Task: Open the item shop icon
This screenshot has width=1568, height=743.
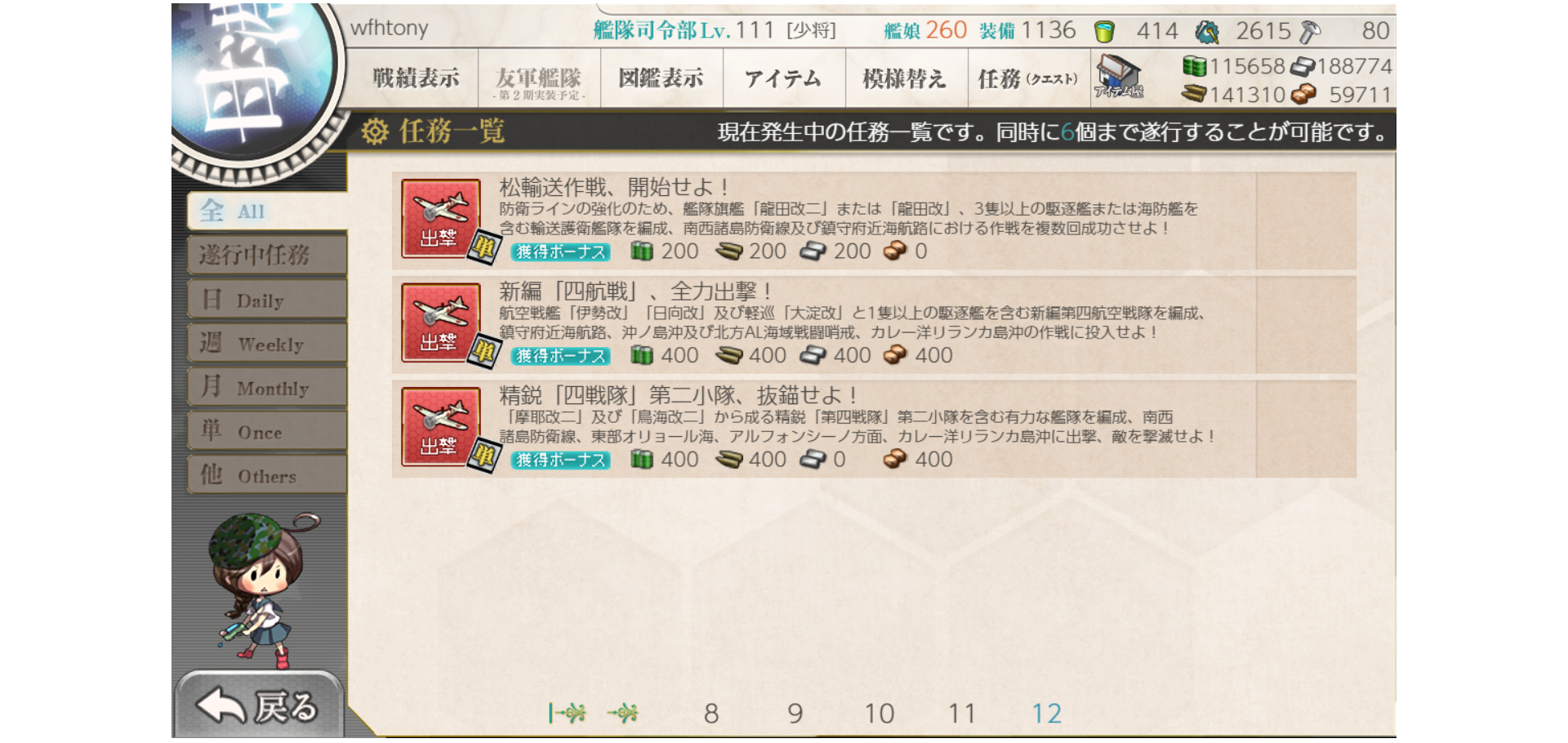Action: tap(1119, 78)
